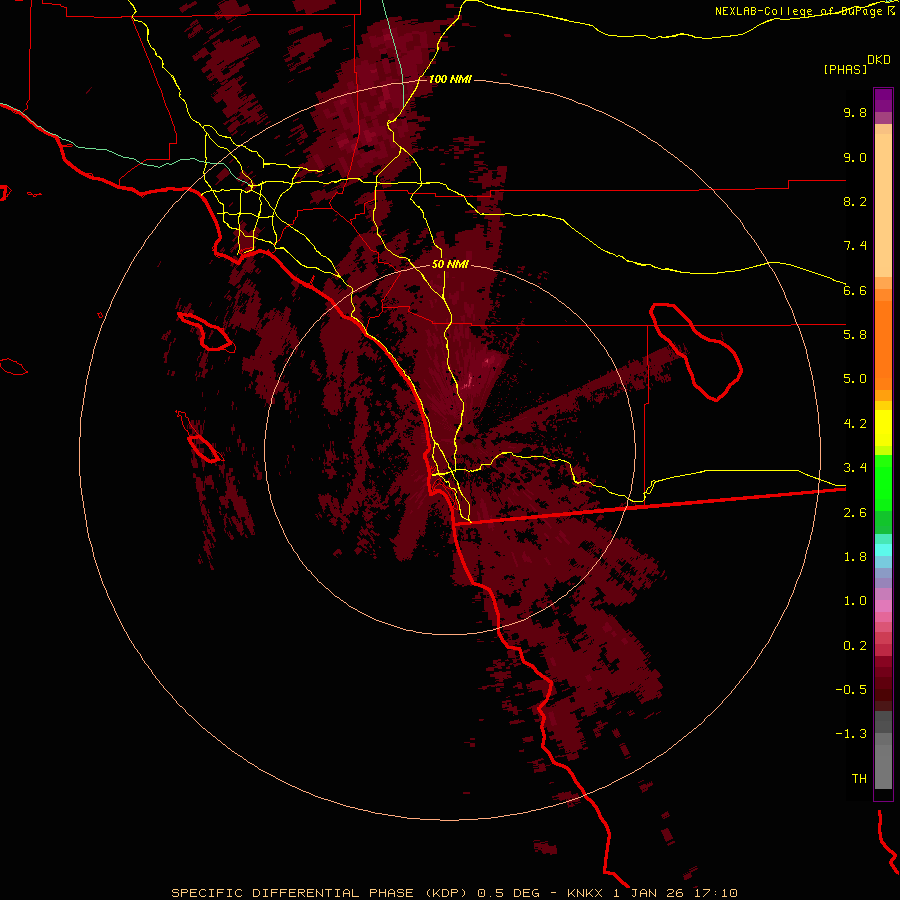Click the DKD label above the color scale
Image resolution: width=900 pixels, height=900 pixels.
879,60
